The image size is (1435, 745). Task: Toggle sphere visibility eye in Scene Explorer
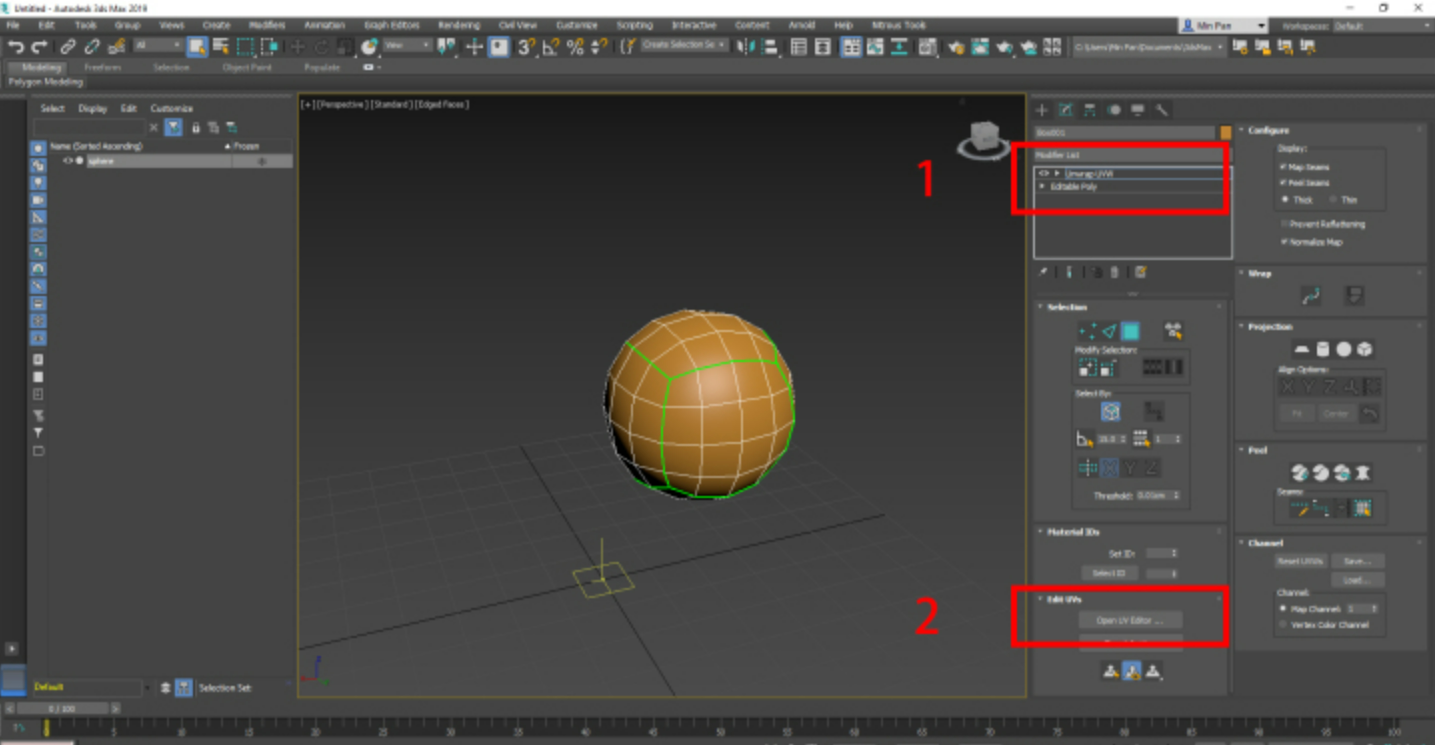pos(68,161)
